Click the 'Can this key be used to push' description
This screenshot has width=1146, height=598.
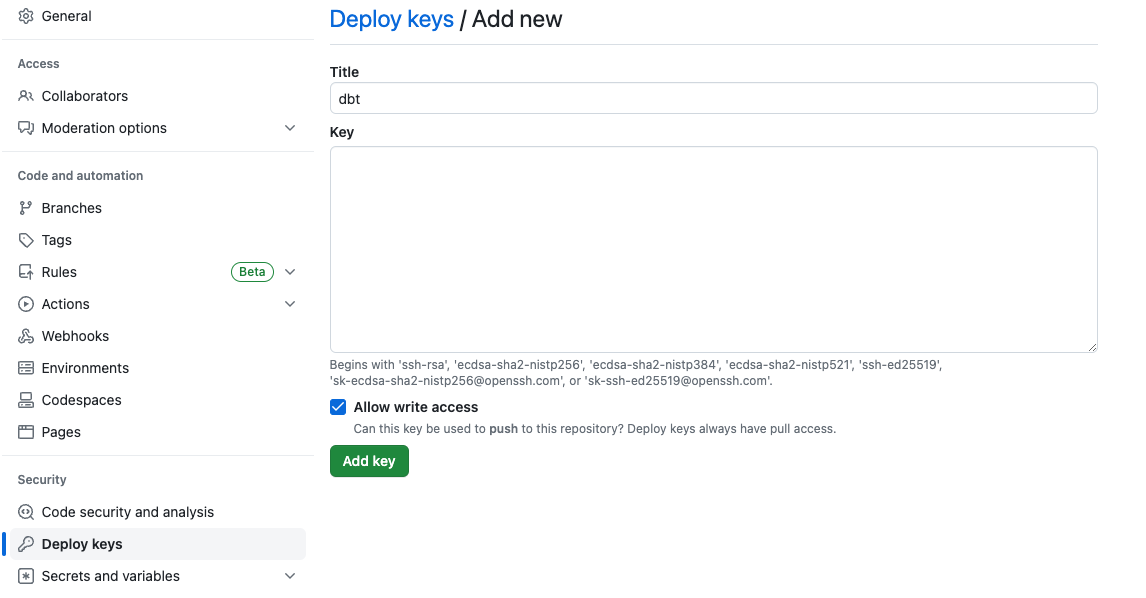click(595, 429)
